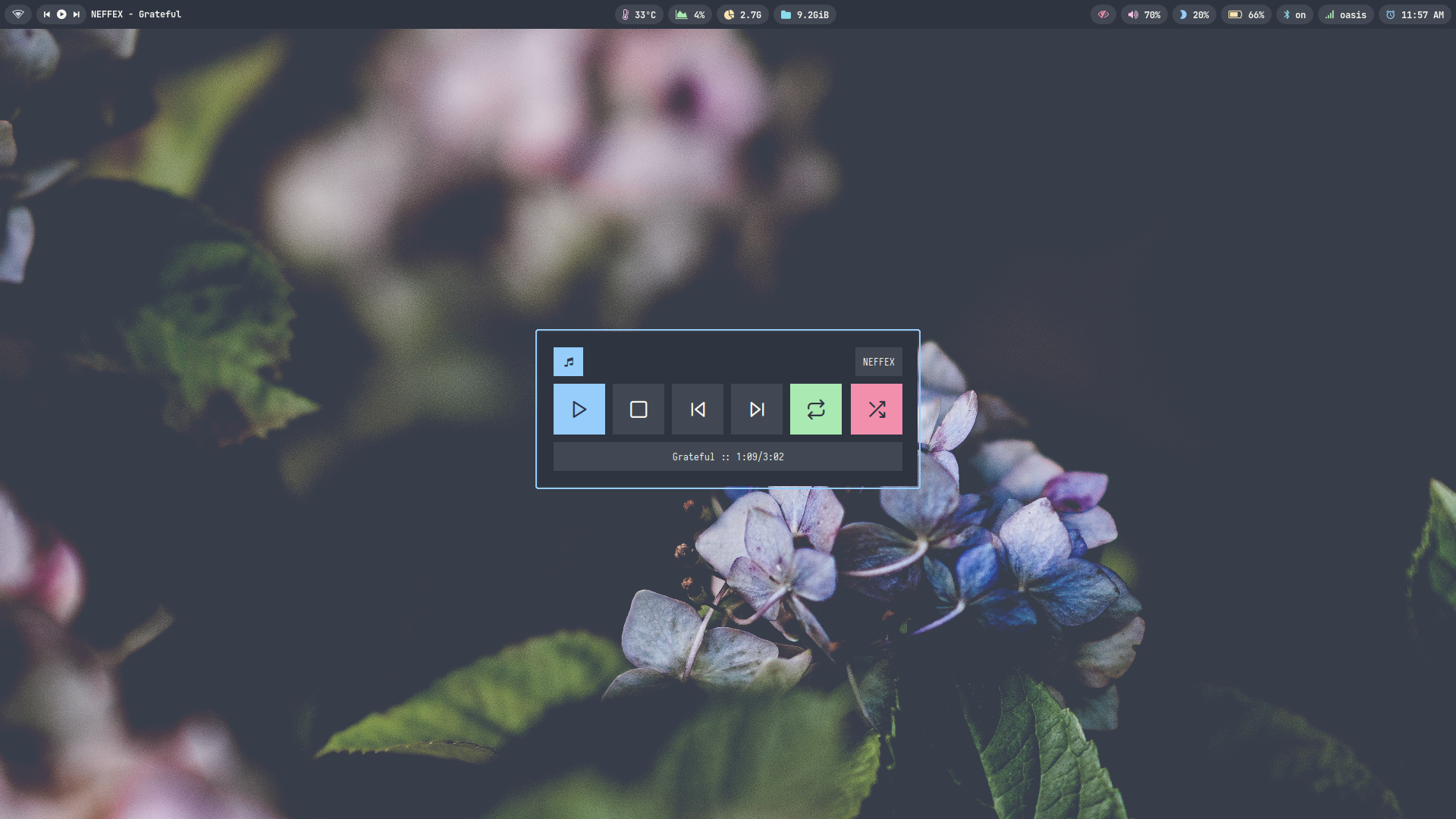
Task: Click the stop button in music popup
Action: pos(638,409)
